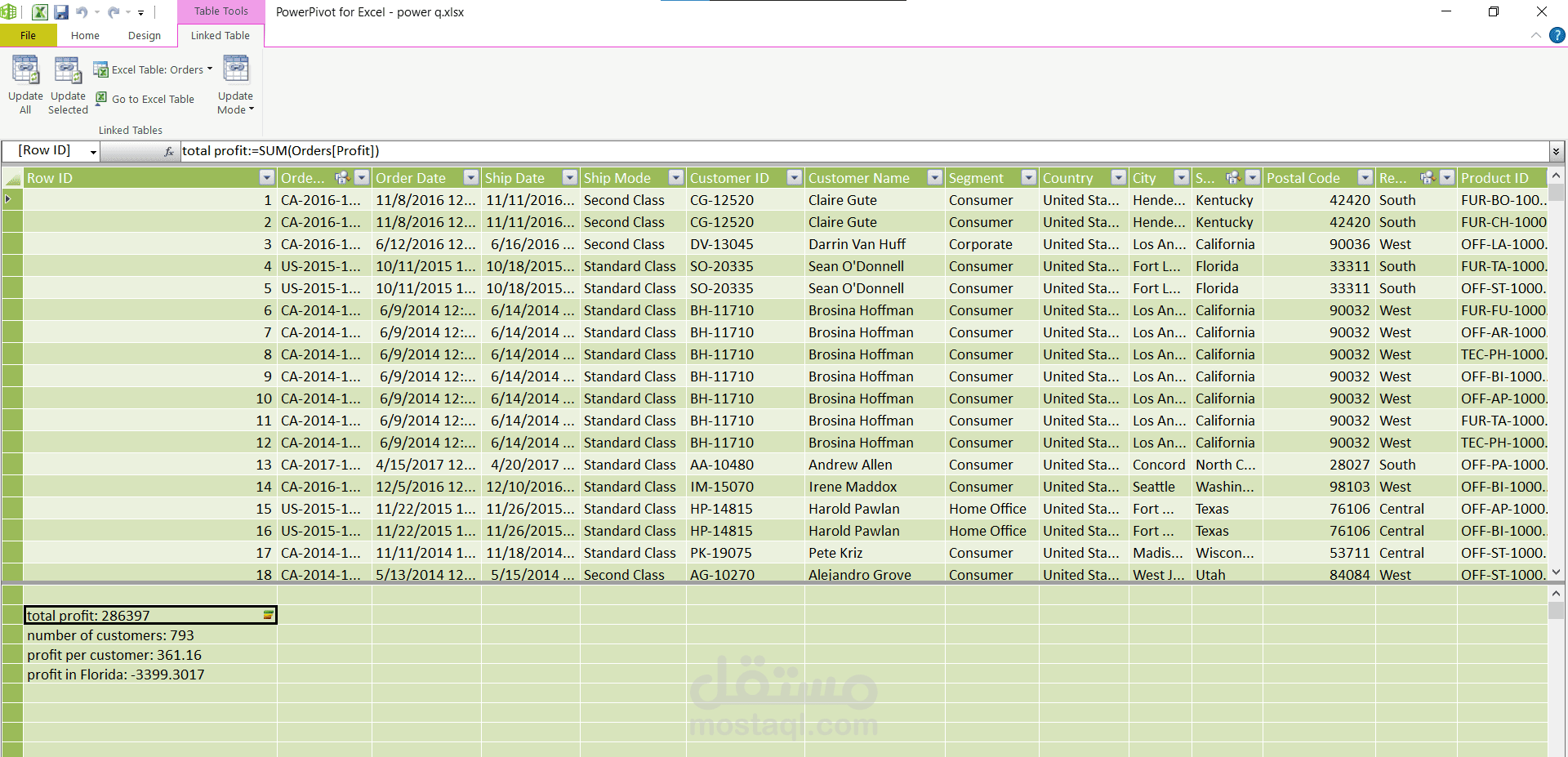Switch to the Design ribbon tab
Viewport: 1568px width, 757px height.
[145, 35]
